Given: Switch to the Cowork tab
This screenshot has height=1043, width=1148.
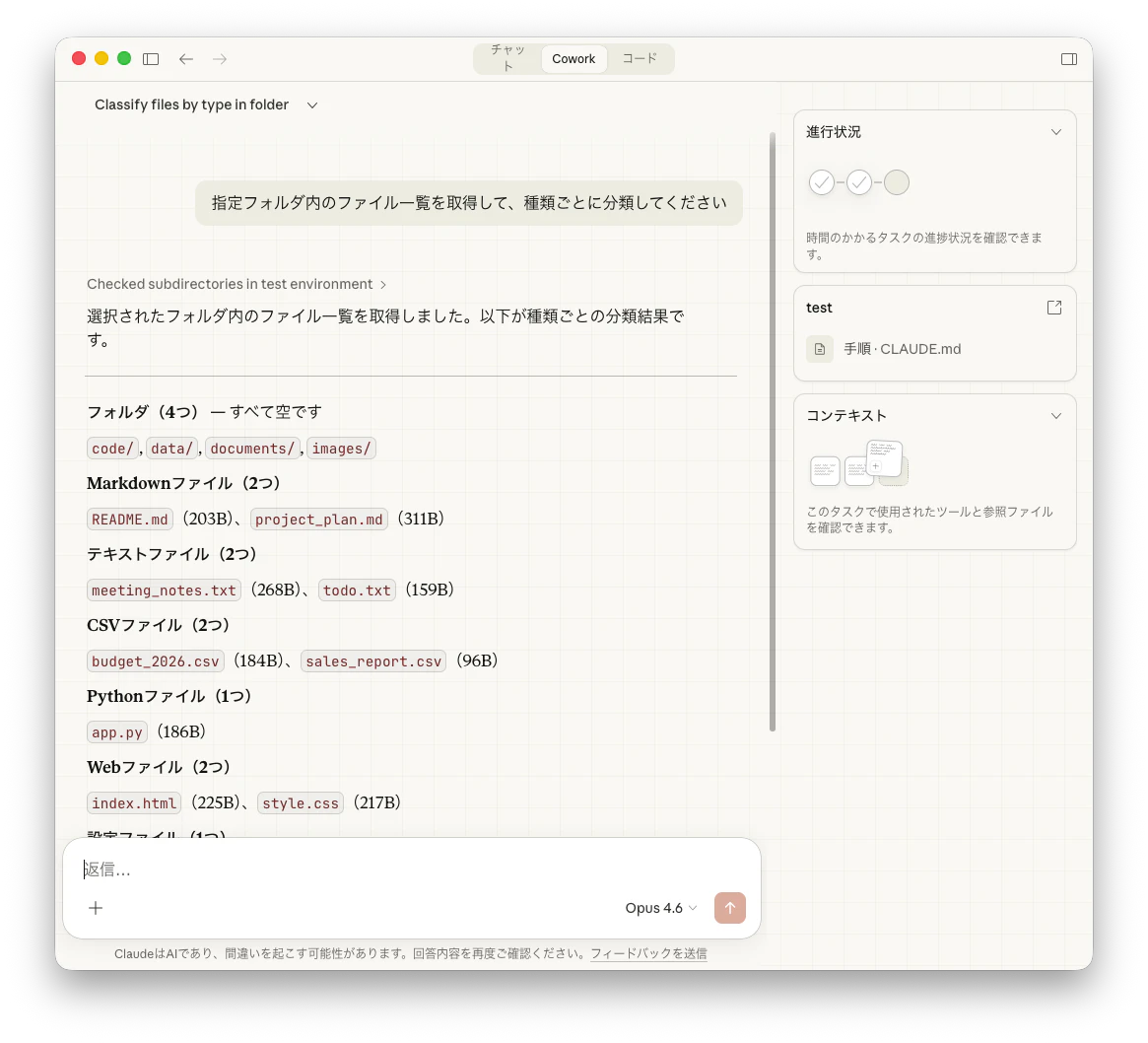Looking at the screenshot, I should point(574,58).
